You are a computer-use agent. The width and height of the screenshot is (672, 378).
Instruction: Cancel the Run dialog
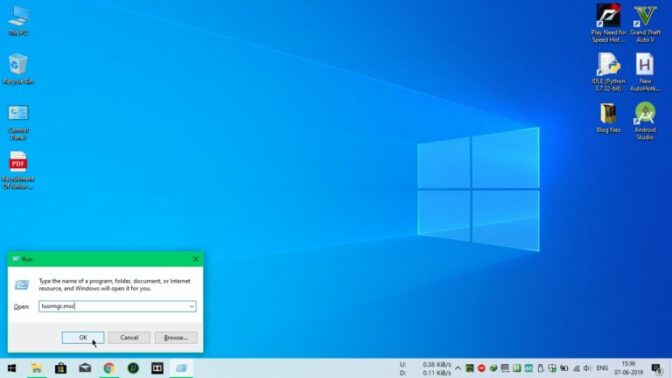[129, 338]
